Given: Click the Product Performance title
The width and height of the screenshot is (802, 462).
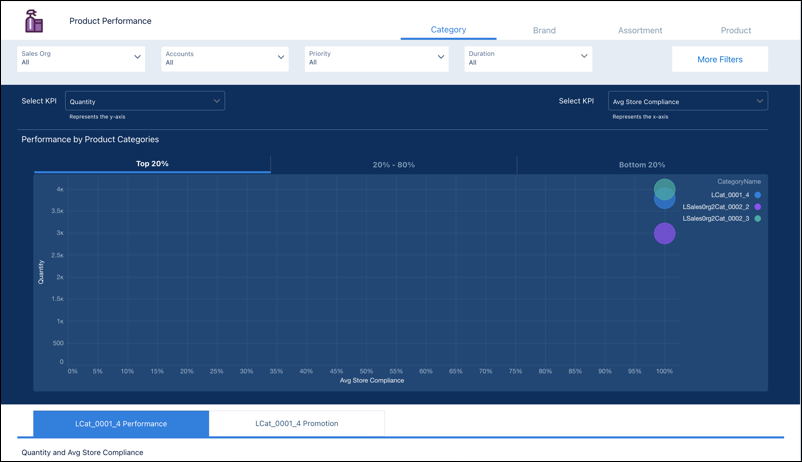Looking at the screenshot, I should [x=110, y=21].
